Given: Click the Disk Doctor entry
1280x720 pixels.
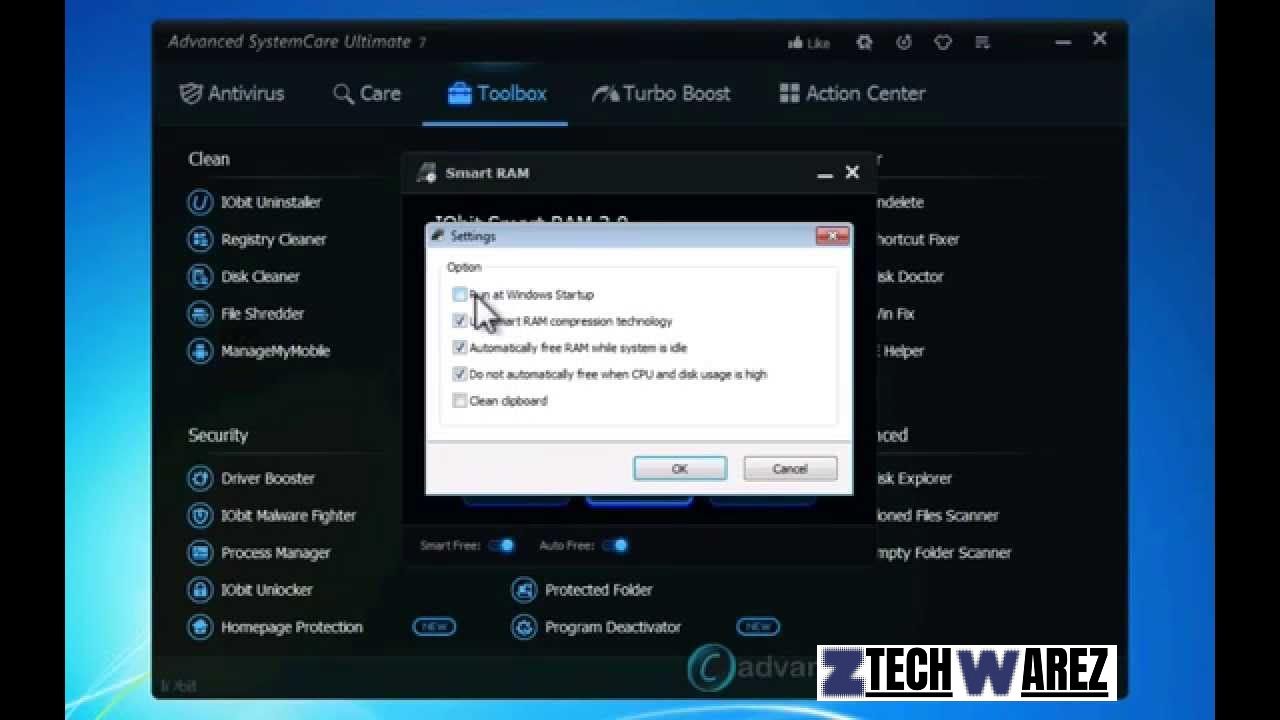Looking at the screenshot, I should point(910,276).
